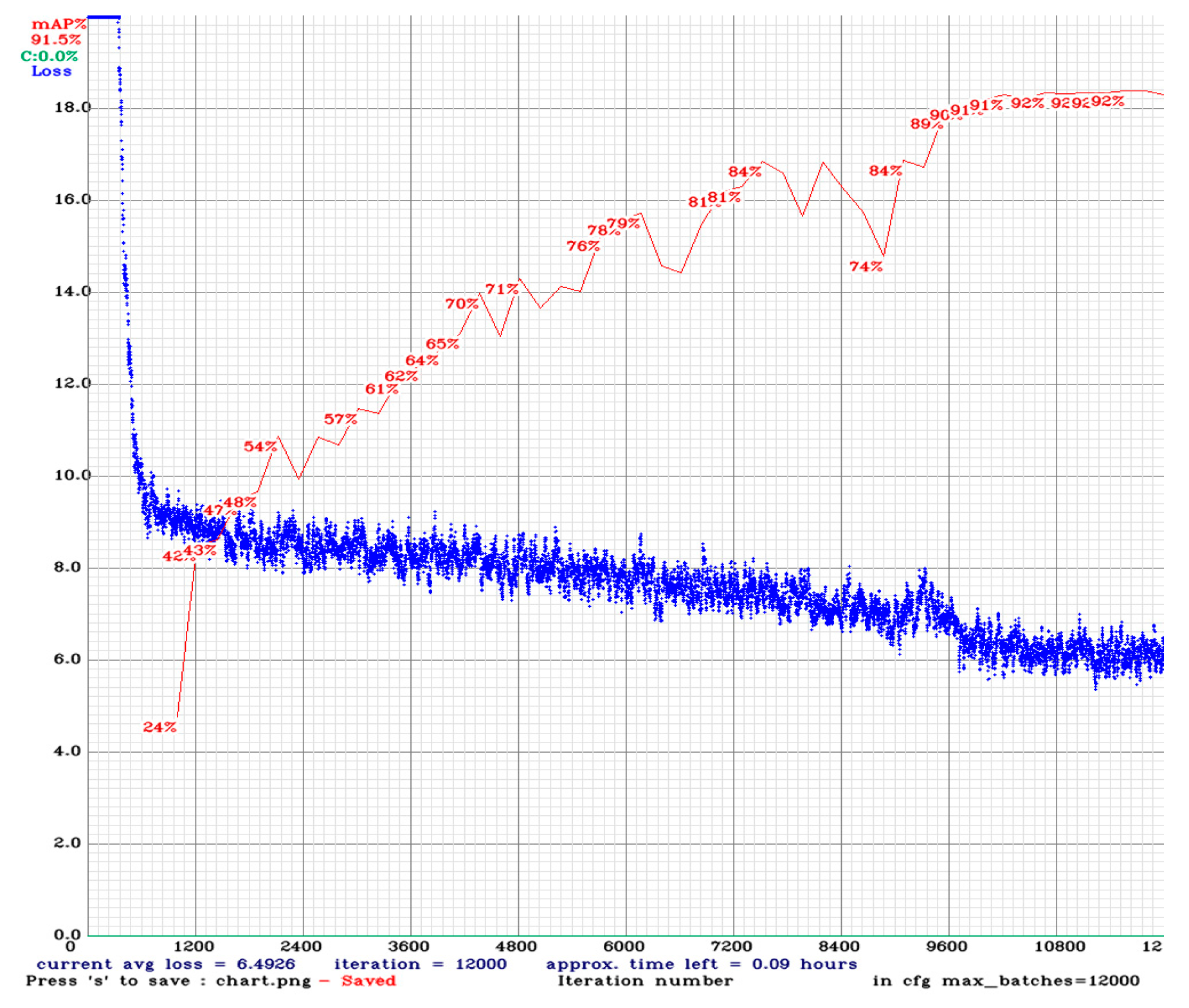The width and height of the screenshot is (1189, 1008).
Task: Select the 12.0 loss axis label
Action: (72, 383)
